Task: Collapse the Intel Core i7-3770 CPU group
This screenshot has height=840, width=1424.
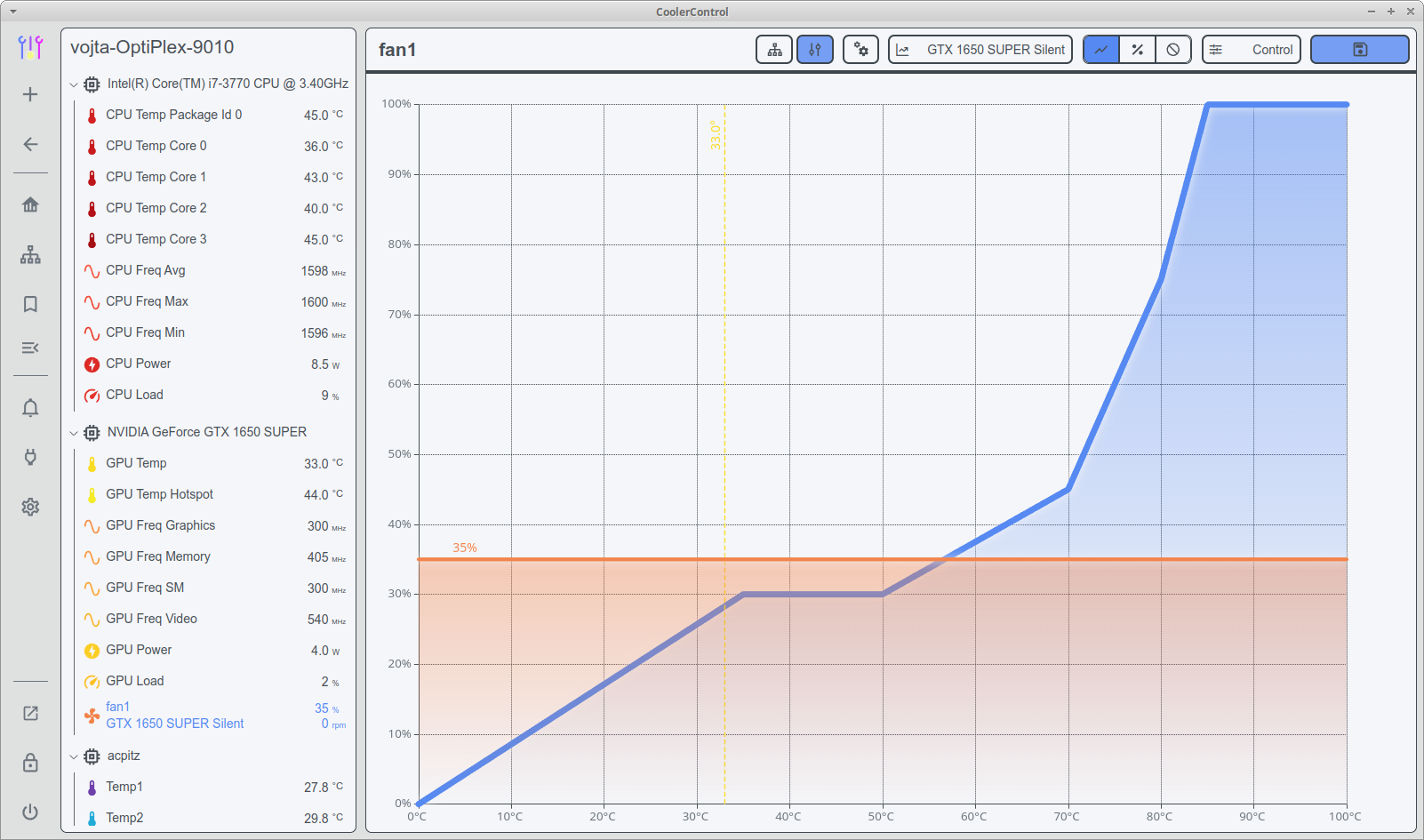Action: (x=74, y=84)
